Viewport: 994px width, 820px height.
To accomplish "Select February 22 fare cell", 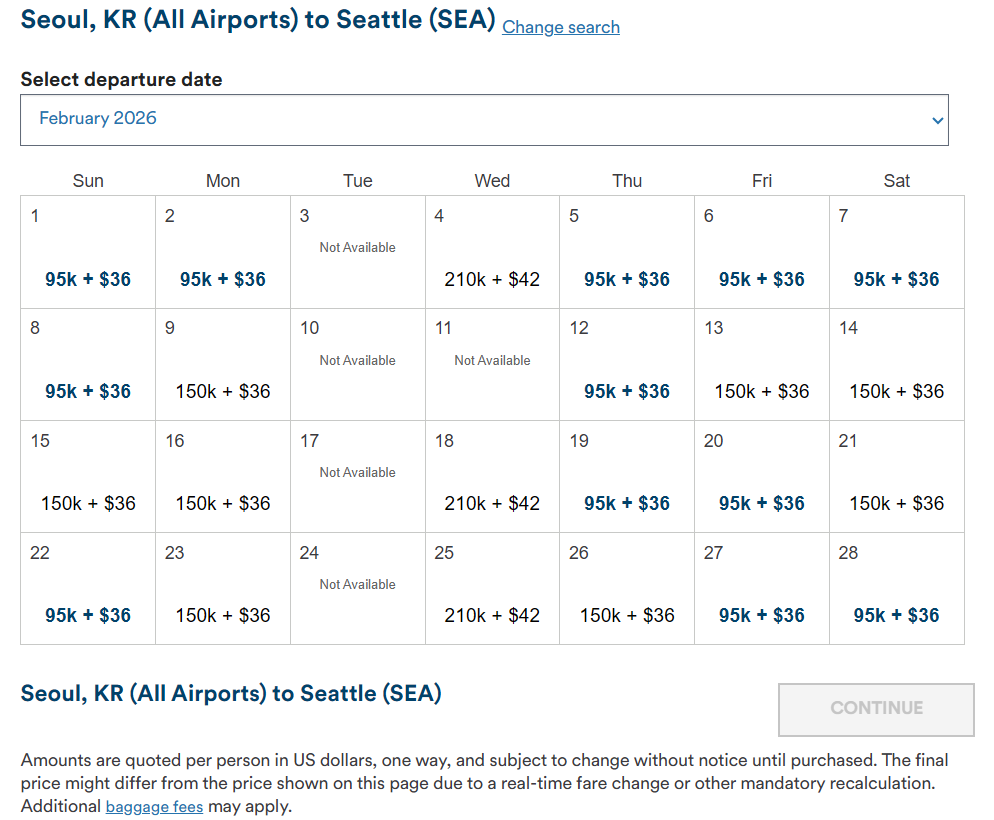I will (x=88, y=615).
